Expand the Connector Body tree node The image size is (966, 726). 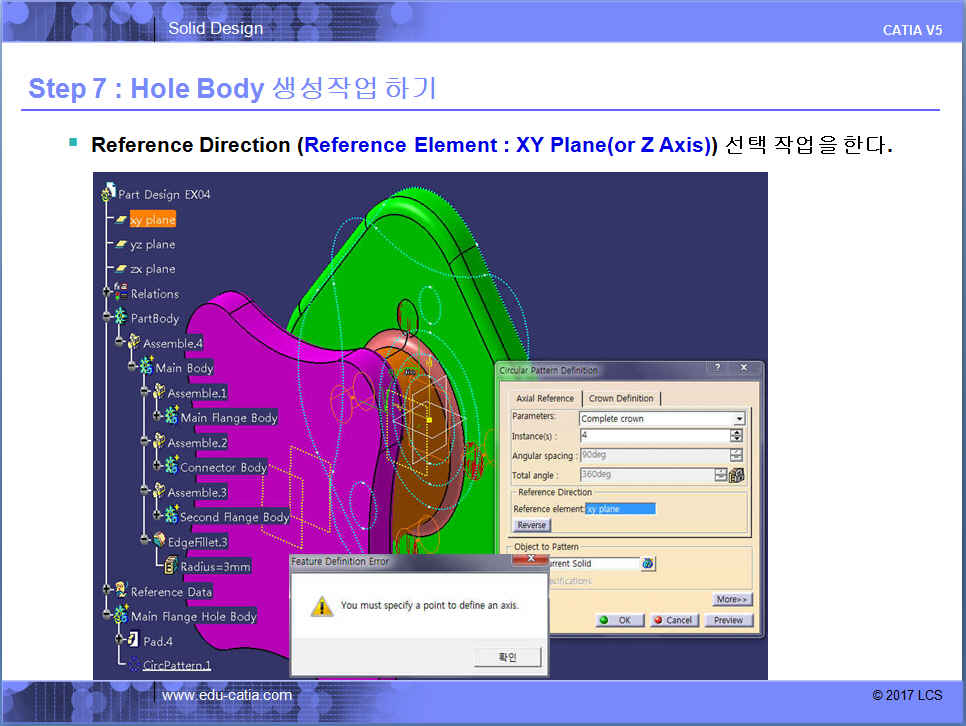click(x=156, y=467)
